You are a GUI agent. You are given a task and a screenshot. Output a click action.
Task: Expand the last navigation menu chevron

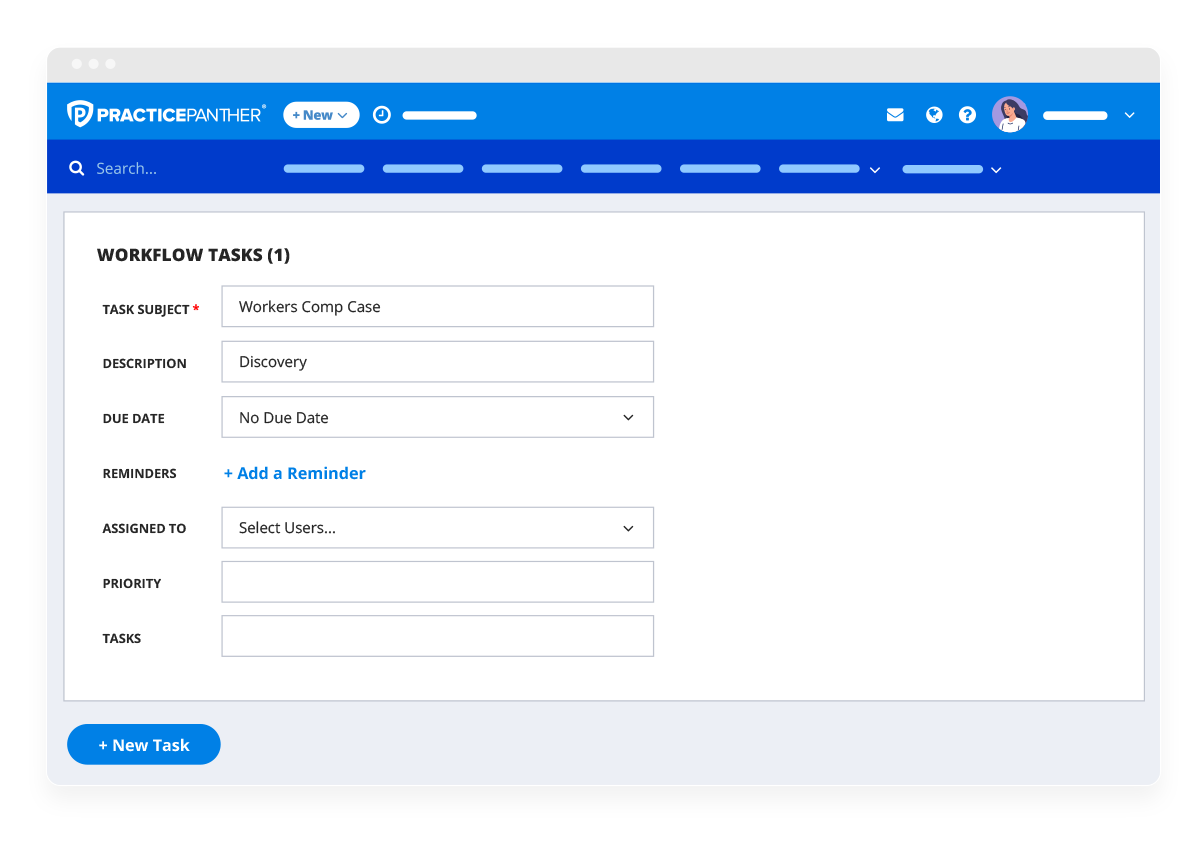click(996, 169)
